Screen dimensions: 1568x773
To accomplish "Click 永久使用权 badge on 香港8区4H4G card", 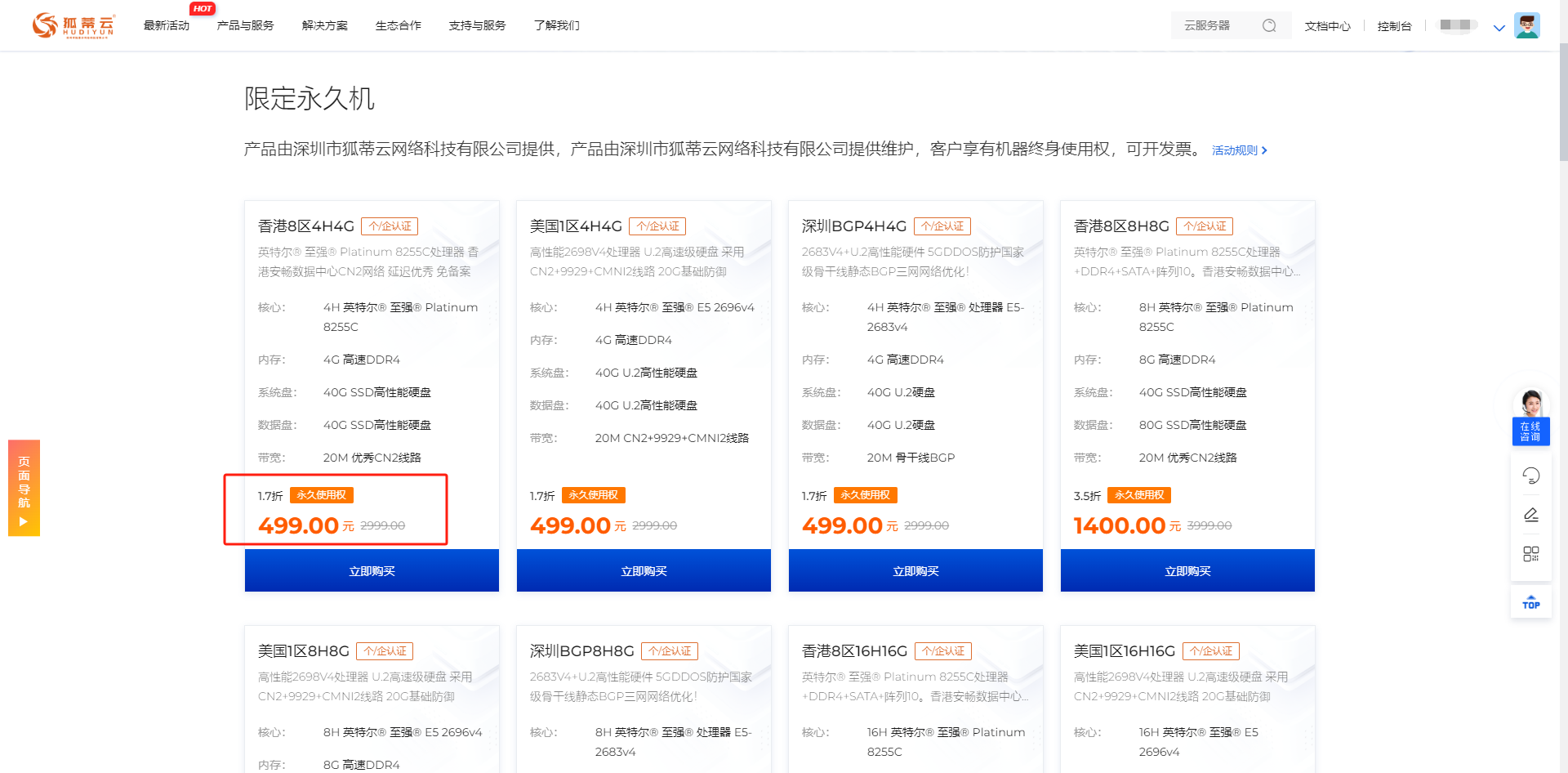I will (x=322, y=495).
